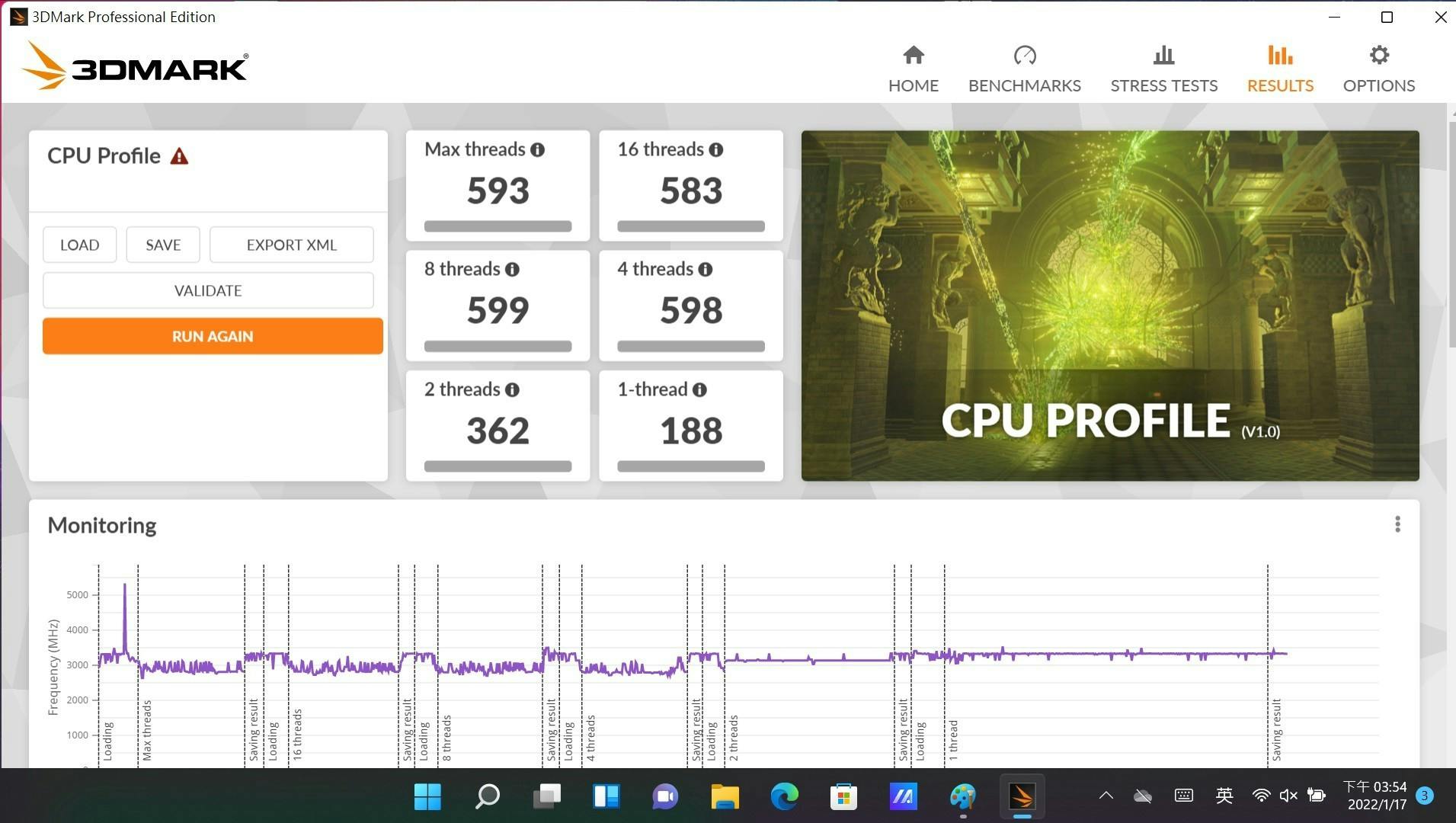Open Teams Chat from taskbar
Viewport: 1456px width, 823px height.
(x=665, y=796)
